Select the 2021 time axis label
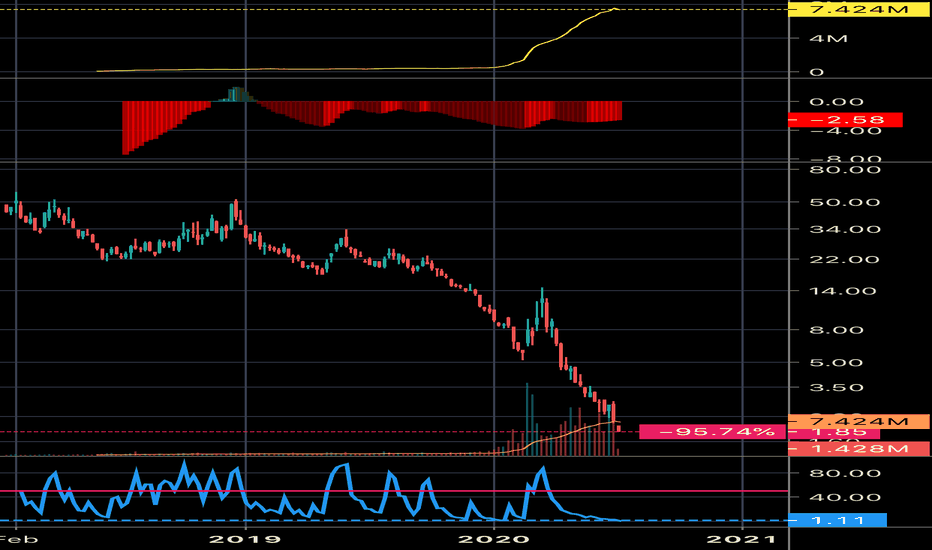932x550 pixels. click(741, 539)
